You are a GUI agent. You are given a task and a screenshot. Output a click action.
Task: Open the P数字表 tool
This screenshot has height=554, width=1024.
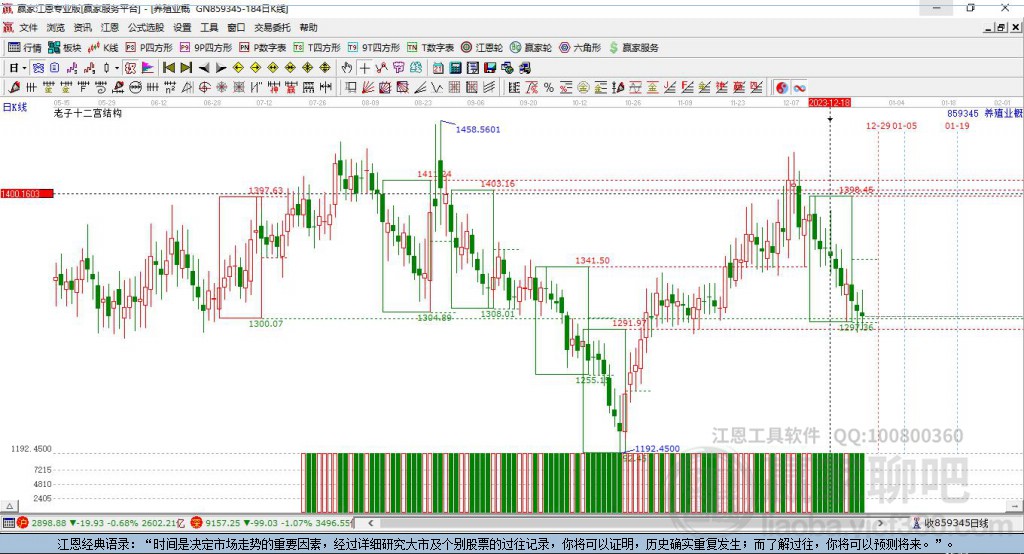click(x=263, y=48)
